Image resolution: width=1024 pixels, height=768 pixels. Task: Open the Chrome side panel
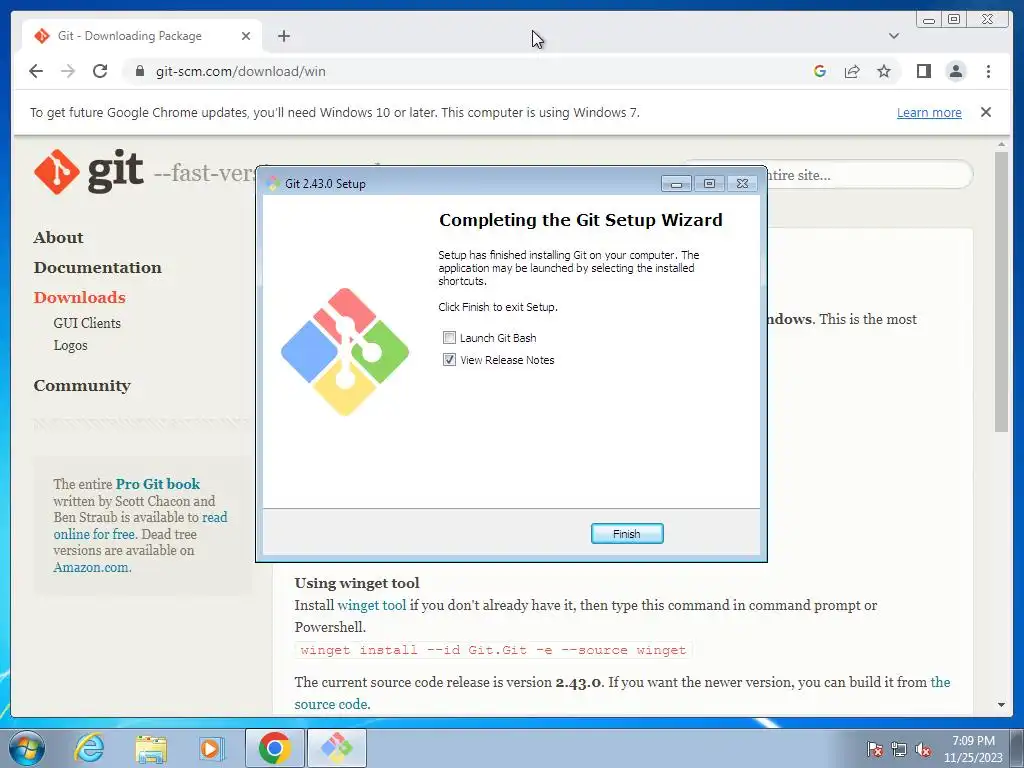click(923, 71)
